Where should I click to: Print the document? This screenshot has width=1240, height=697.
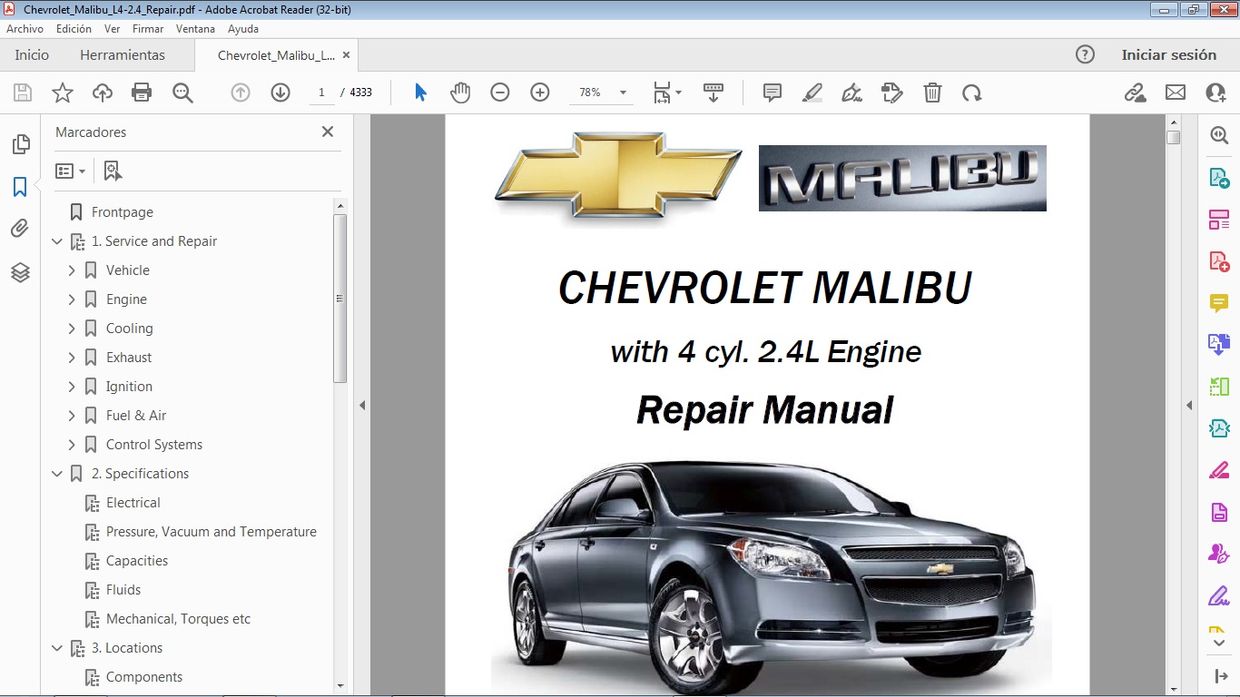point(141,92)
